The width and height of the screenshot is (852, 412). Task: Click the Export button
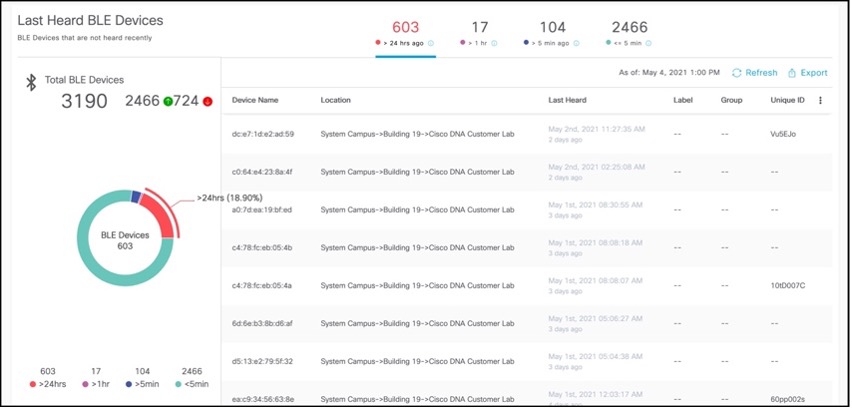(808, 73)
